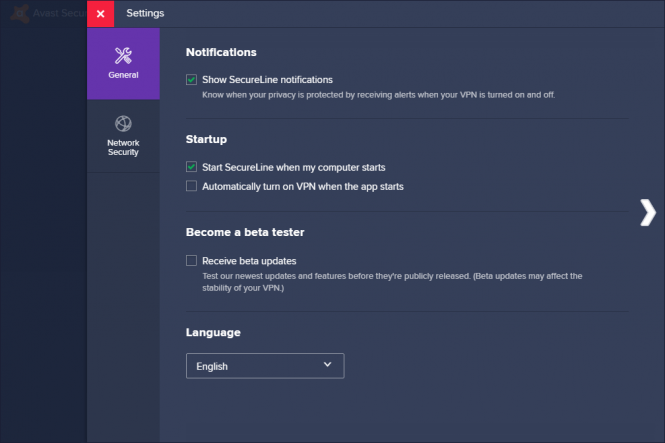Click the Settings title text
The height and width of the screenshot is (443, 665).
coord(145,14)
